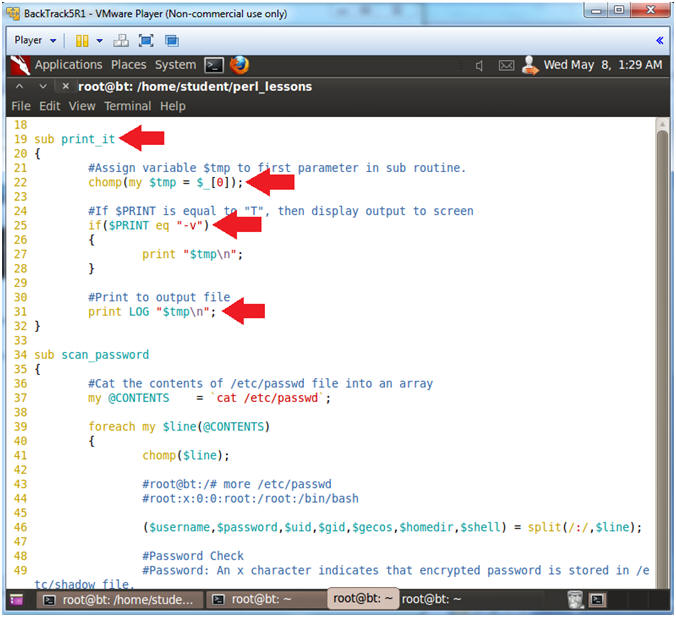This screenshot has height=617, width=676.
Task: Click on 'chomp($line);' line
Action: coord(186,455)
